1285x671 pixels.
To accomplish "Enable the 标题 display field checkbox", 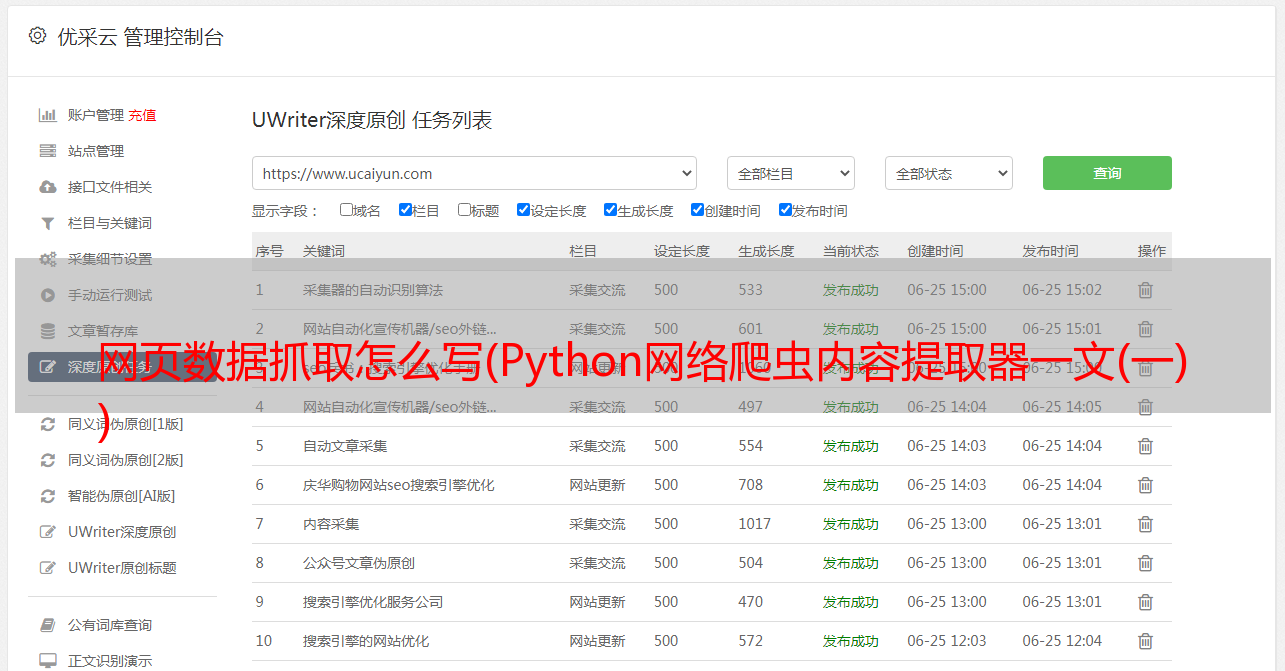I will (x=464, y=210).
